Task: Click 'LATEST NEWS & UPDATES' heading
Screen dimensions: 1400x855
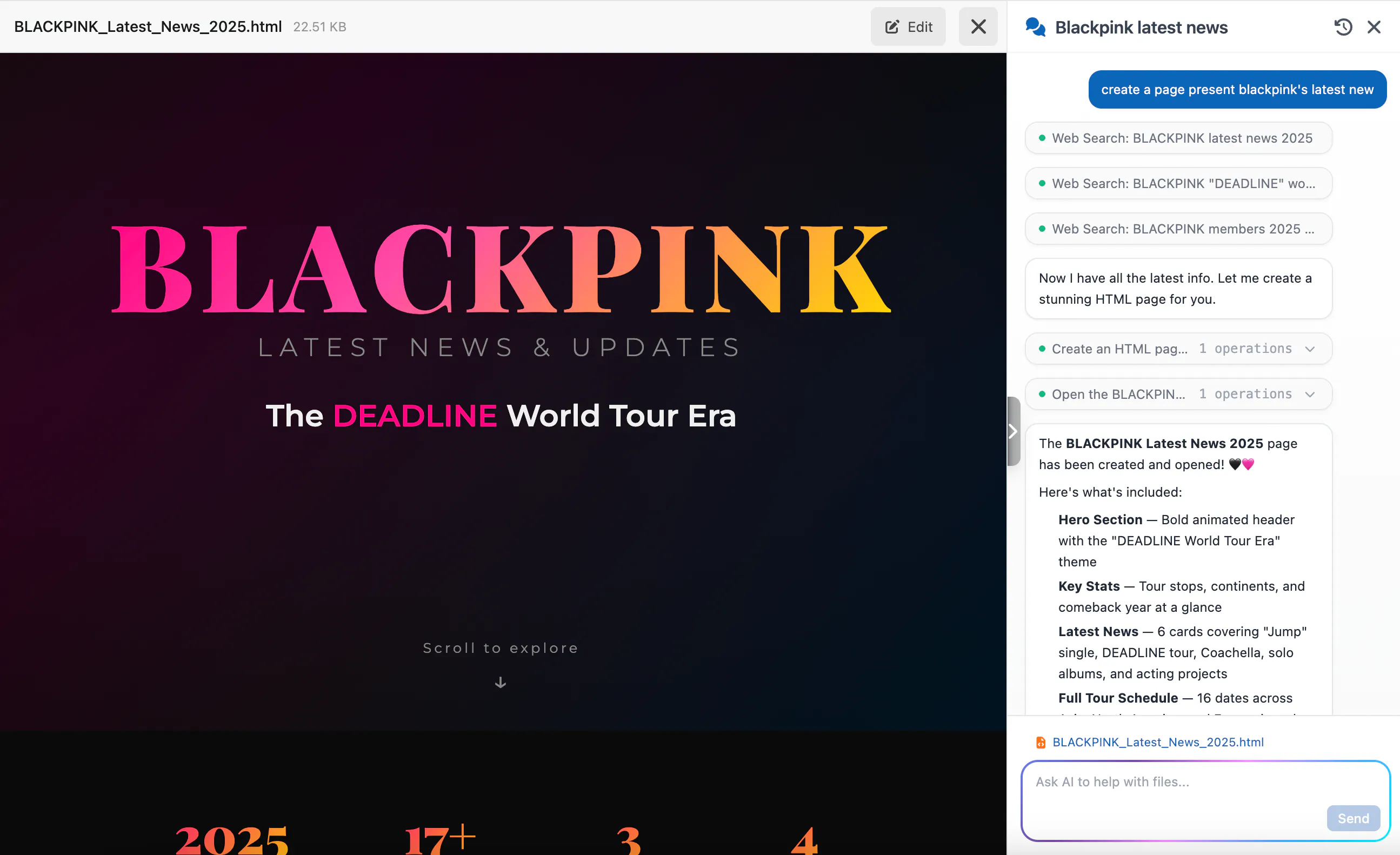Action: click(x=501, y=347)
